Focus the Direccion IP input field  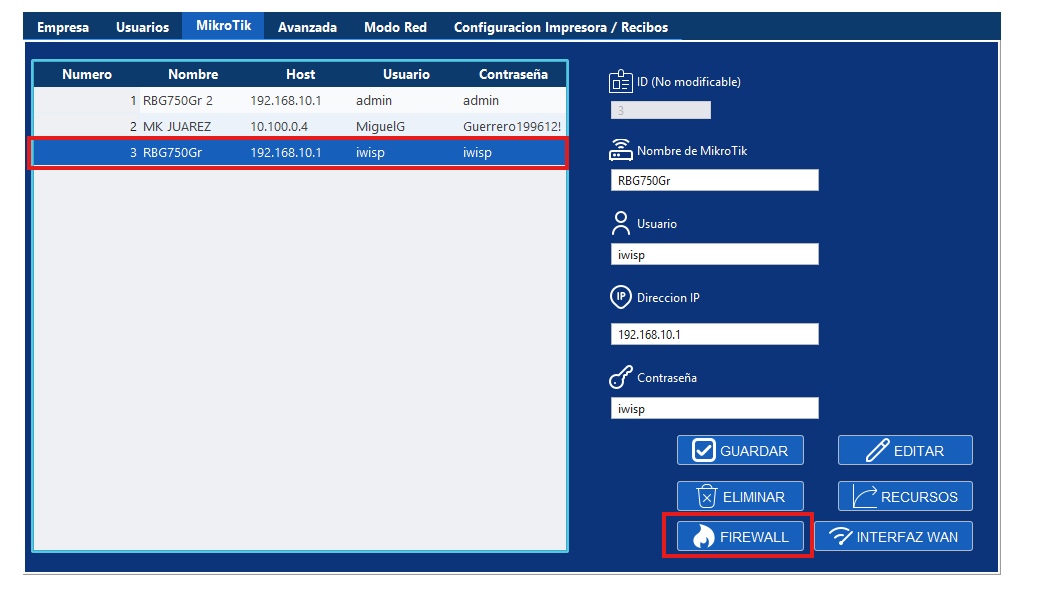click(x=714, y=334)
